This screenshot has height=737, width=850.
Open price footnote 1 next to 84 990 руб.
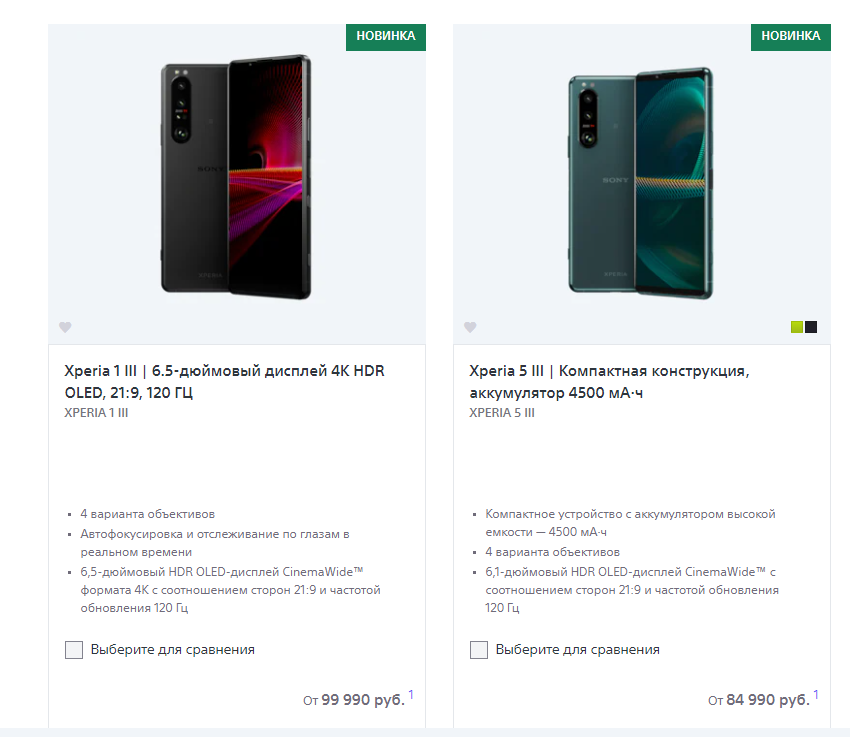pos(816,694)
